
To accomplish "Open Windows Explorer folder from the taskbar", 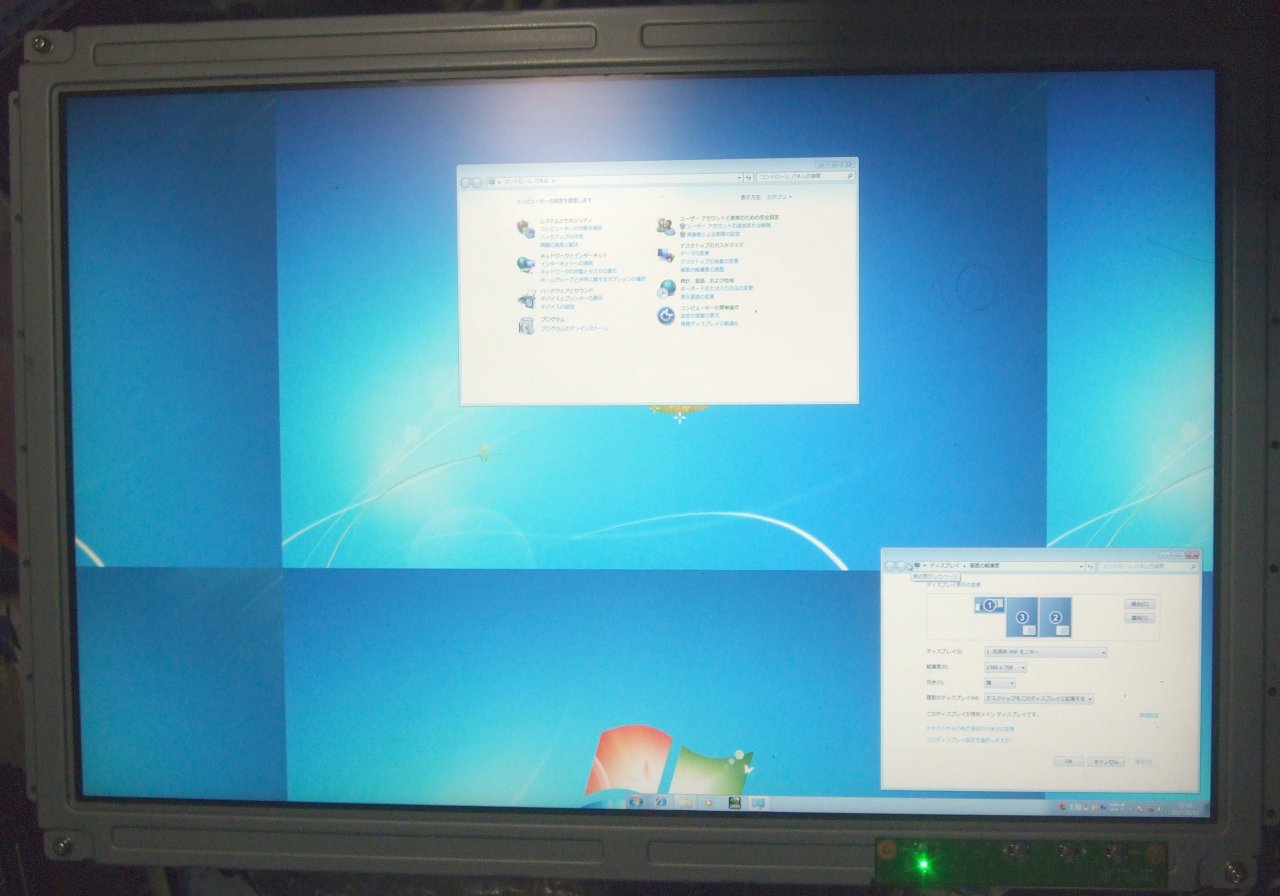I will click(685, 802).
